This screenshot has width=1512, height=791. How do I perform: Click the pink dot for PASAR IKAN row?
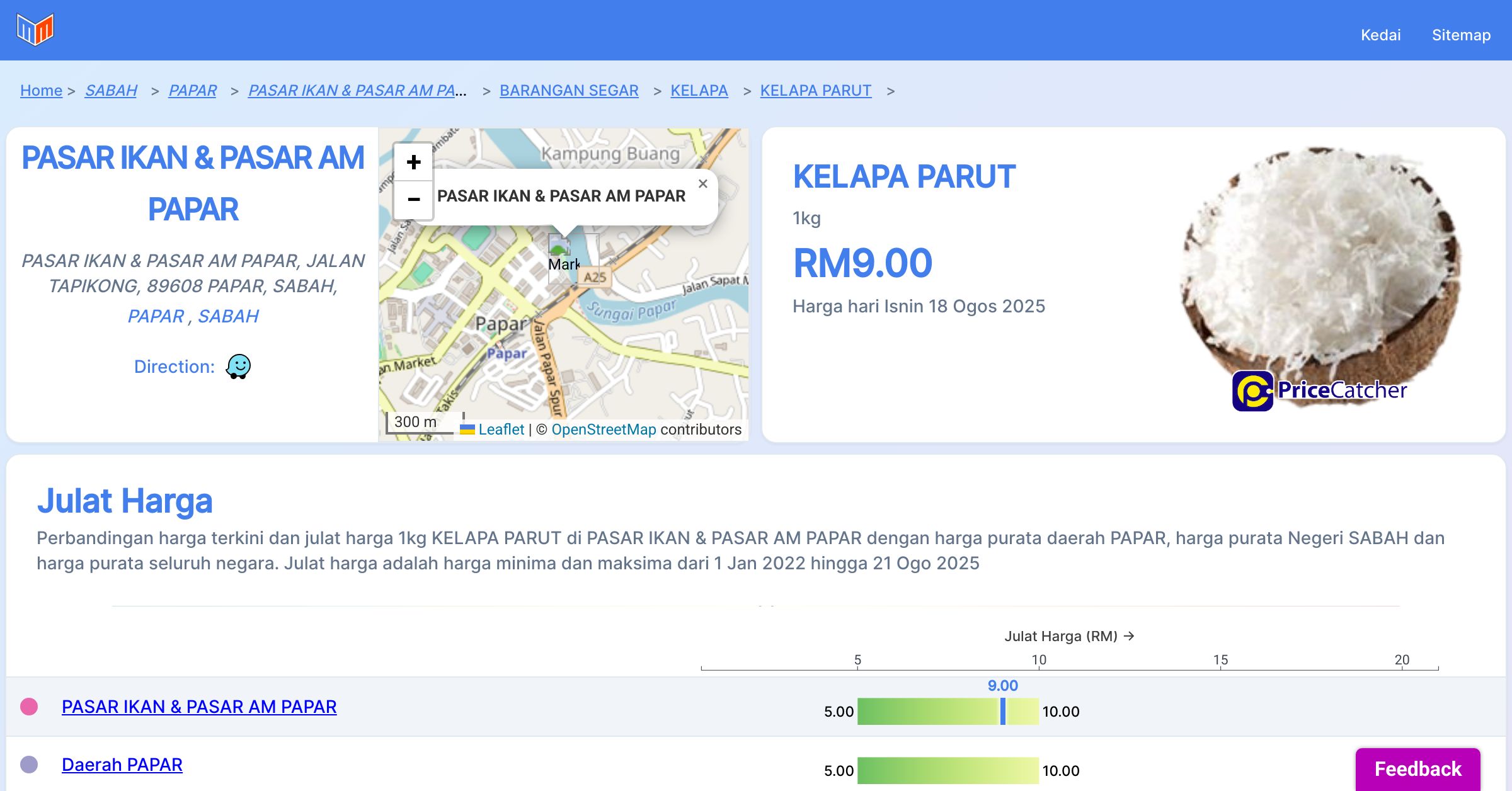tap(29, 707)
